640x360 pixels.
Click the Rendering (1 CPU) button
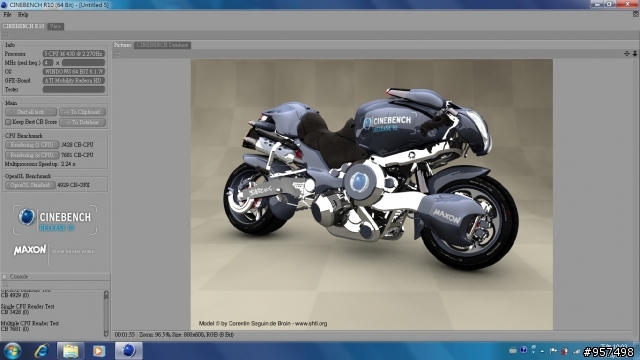coord(32,144)
